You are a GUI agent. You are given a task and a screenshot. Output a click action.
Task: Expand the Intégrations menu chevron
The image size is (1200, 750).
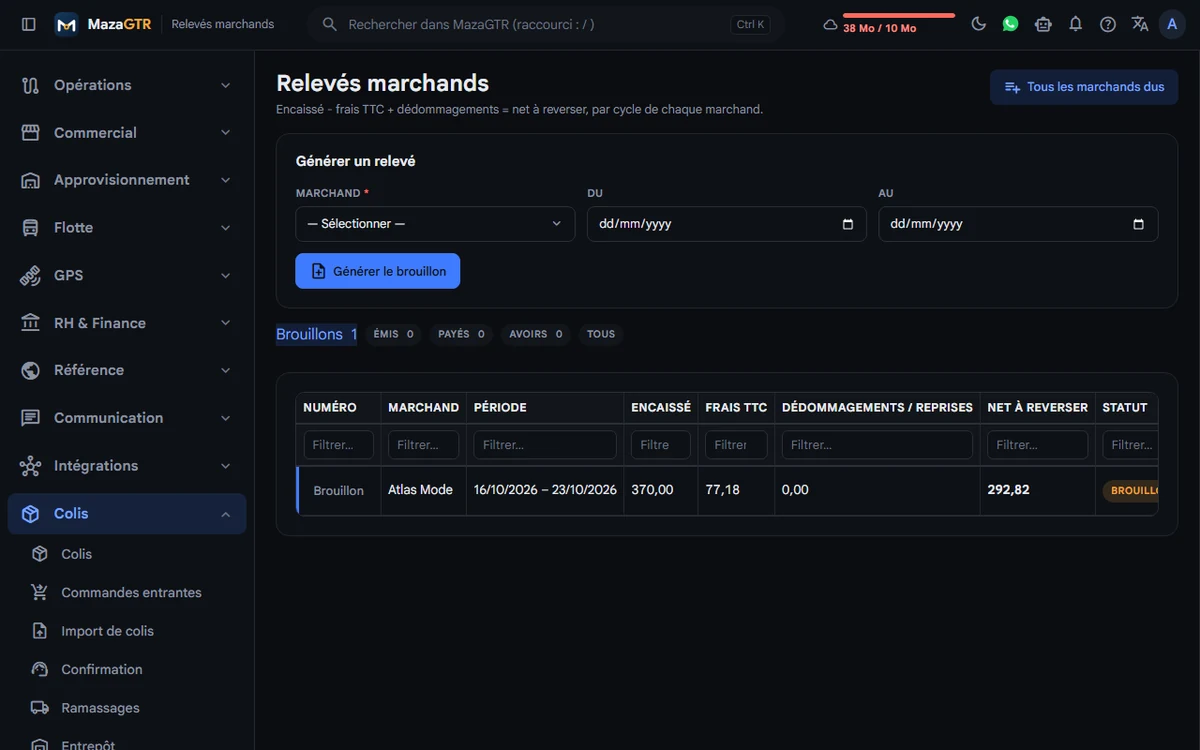[x=226, y=466]
